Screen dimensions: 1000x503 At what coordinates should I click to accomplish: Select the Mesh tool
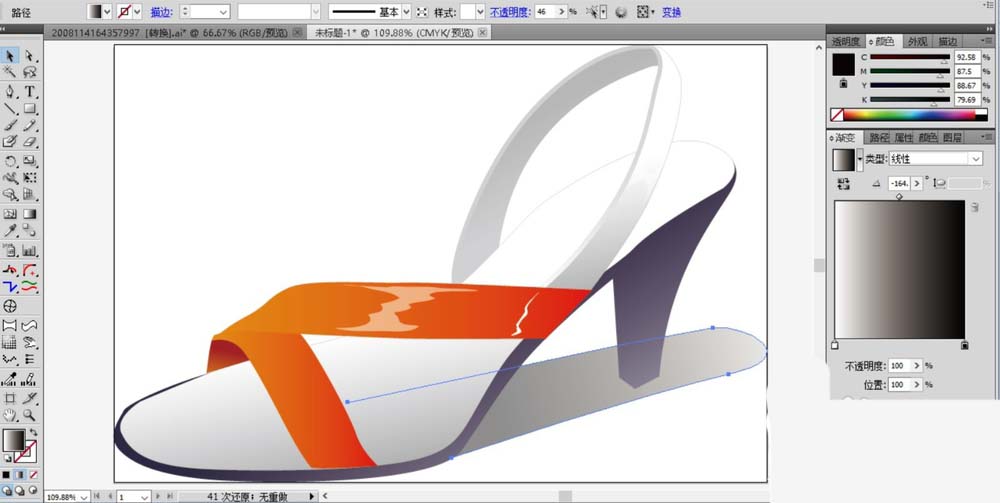10,214
